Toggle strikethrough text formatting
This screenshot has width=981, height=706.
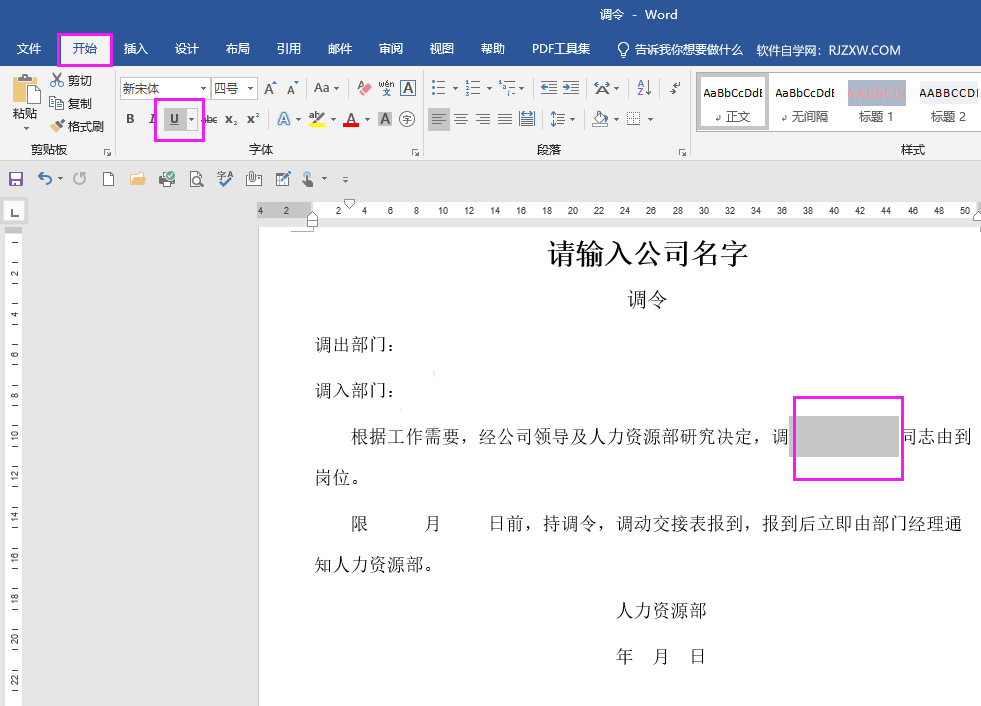click(210, 120)
